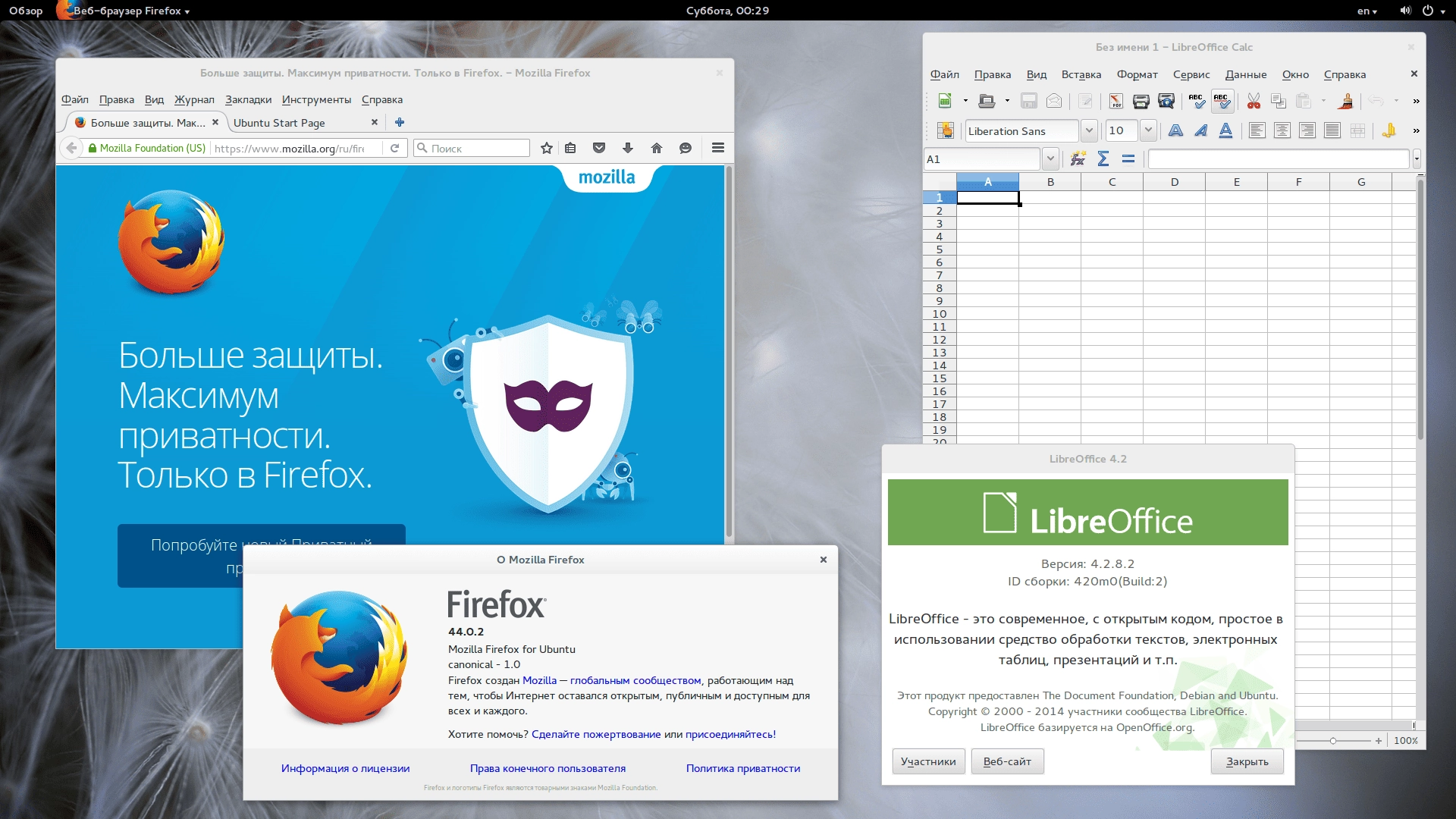Open the Styles and Formatting icon in Calc
The height and width of the screenshot is (819, 1456).
click(x=945, y=130)
